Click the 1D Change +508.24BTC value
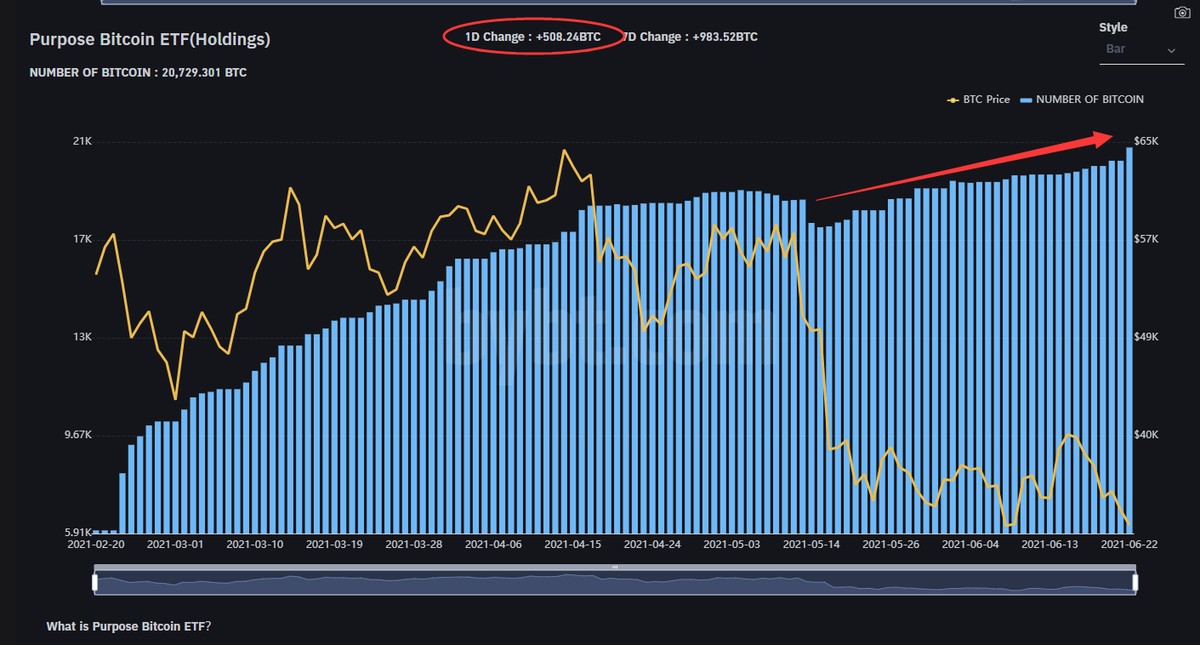1200x645 pixels. coord(533,37)
